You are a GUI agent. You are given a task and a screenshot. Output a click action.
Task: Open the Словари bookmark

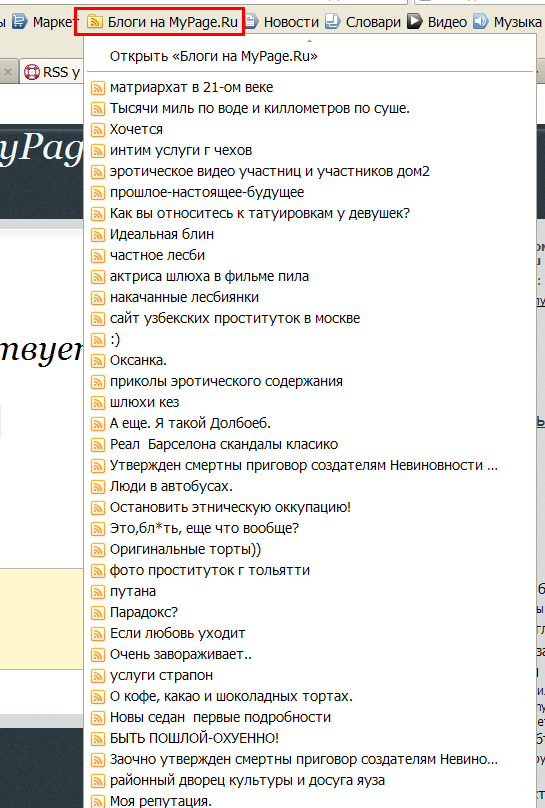pos(364,22)
